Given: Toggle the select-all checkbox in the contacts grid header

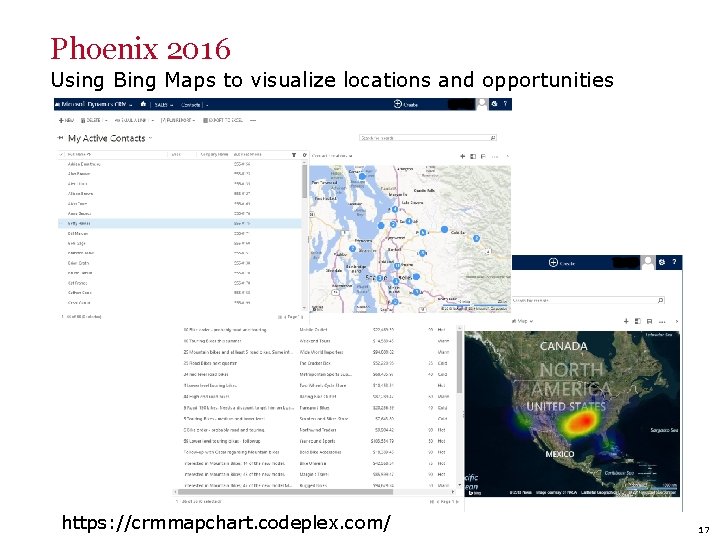Looking at the screenshot, I should [62, 155].
